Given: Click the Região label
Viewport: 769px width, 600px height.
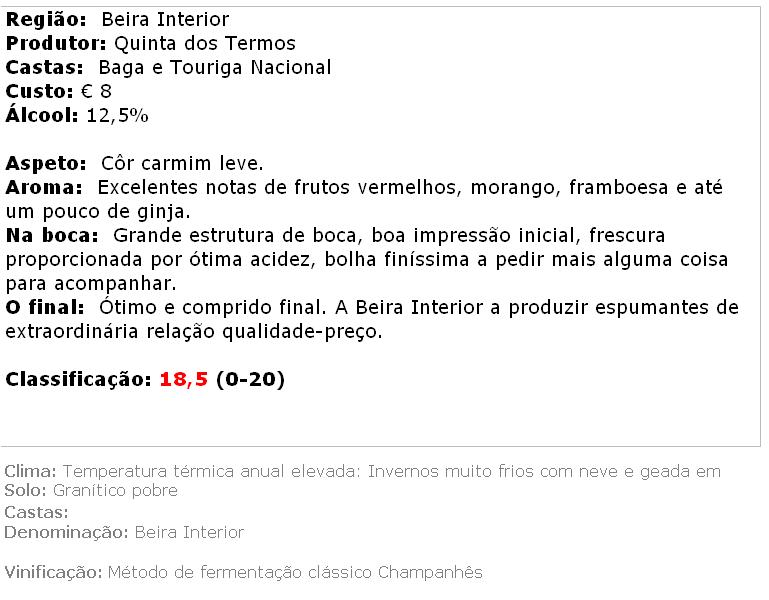Looking at the screenshot, I should pos(46,20).
